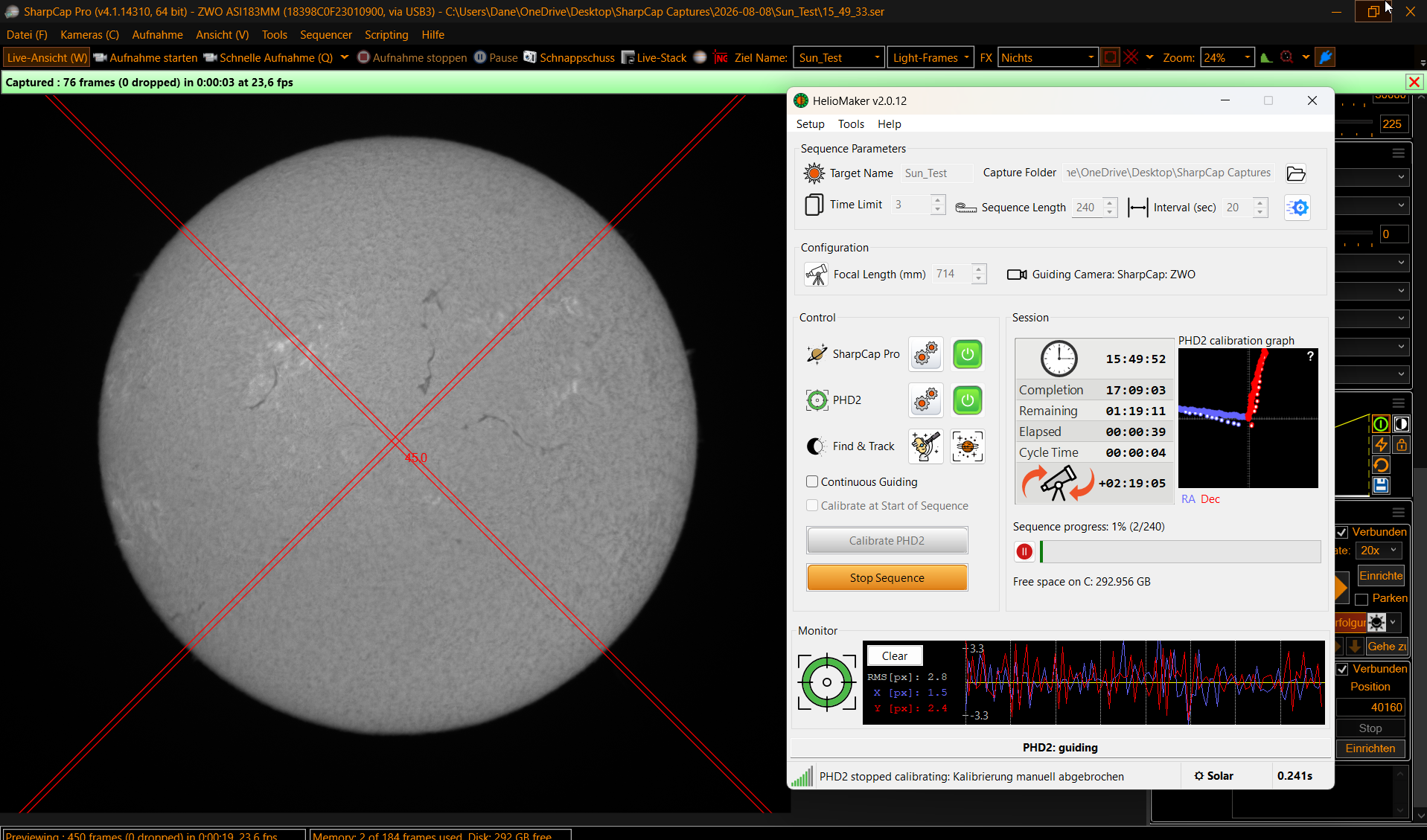Click Calibrate PHD2 button
The height and width of the screenshot is (840, 1427).
coord(887,541)
